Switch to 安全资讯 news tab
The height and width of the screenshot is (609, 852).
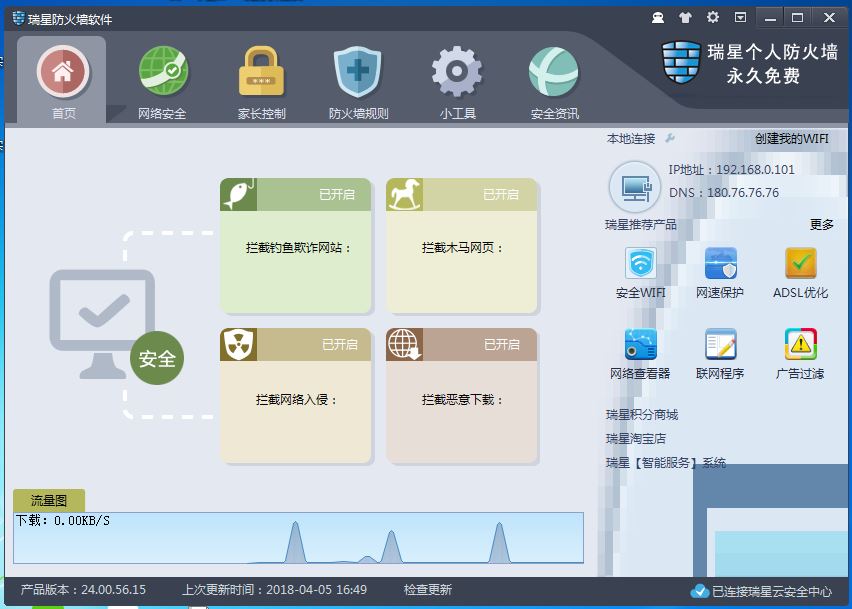tap(554, 81)
